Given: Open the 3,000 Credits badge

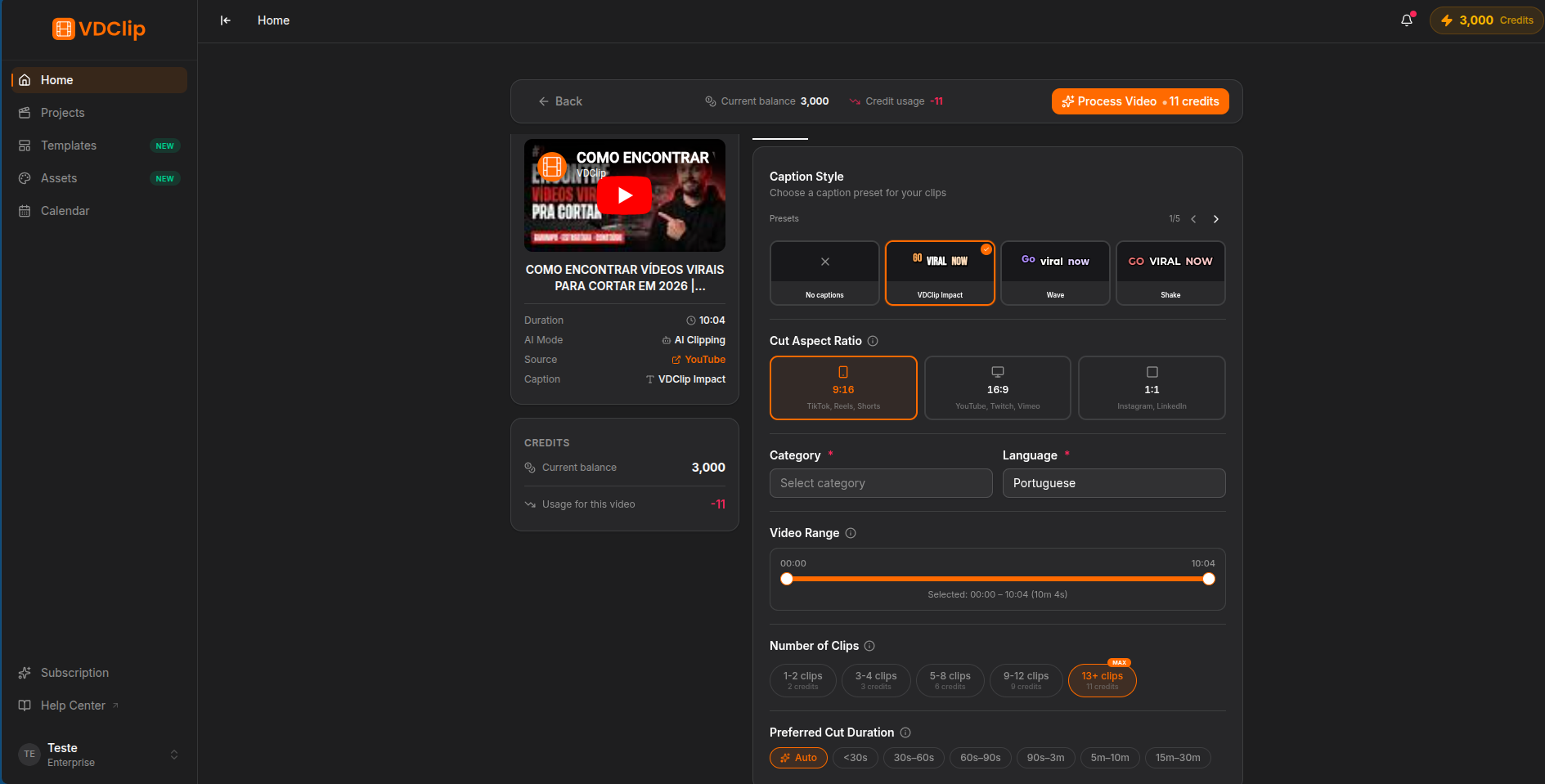Looking at the screenshot, I should (1486, 20).
